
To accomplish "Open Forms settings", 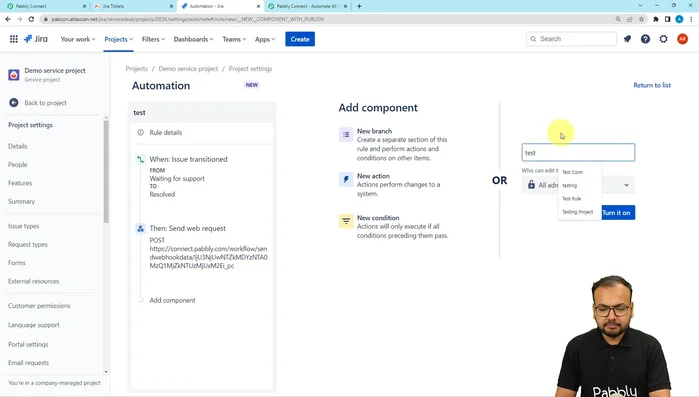I will tap(16, 263).
